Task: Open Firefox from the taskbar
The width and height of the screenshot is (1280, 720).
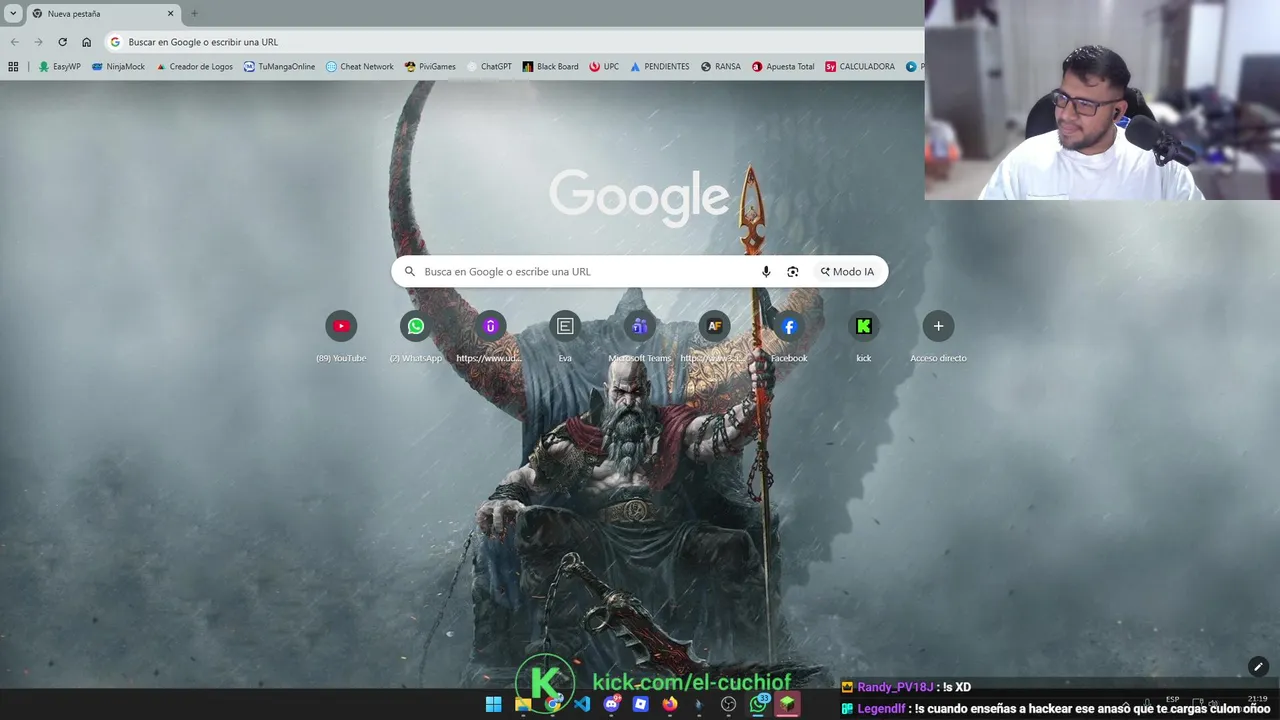Action: pos(670,704)
